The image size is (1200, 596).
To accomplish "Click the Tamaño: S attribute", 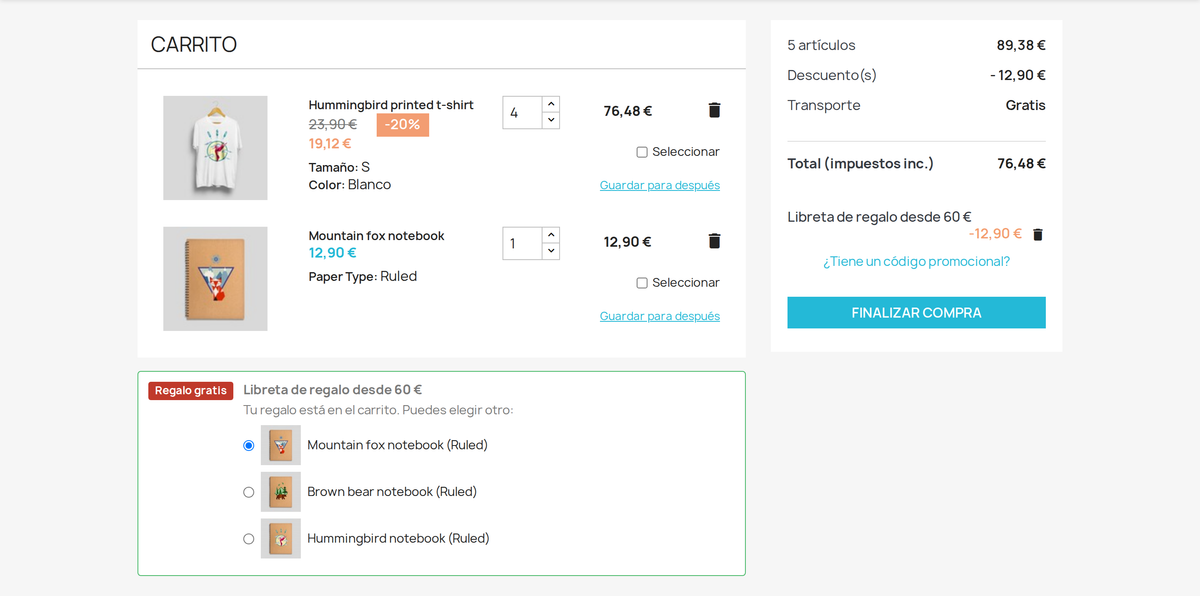I will point(339,167).
